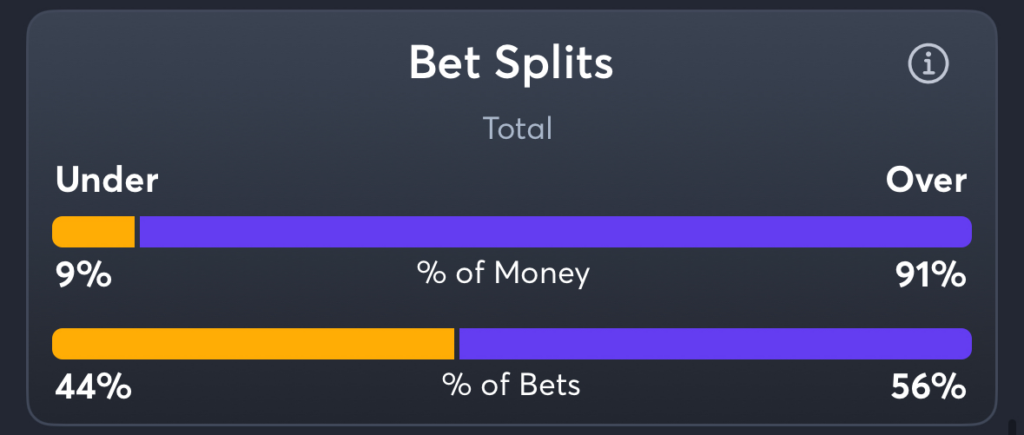Click the rounded right end of money bar
The width and height of the screenshot is (1024, 435).
tap(965, 232)
